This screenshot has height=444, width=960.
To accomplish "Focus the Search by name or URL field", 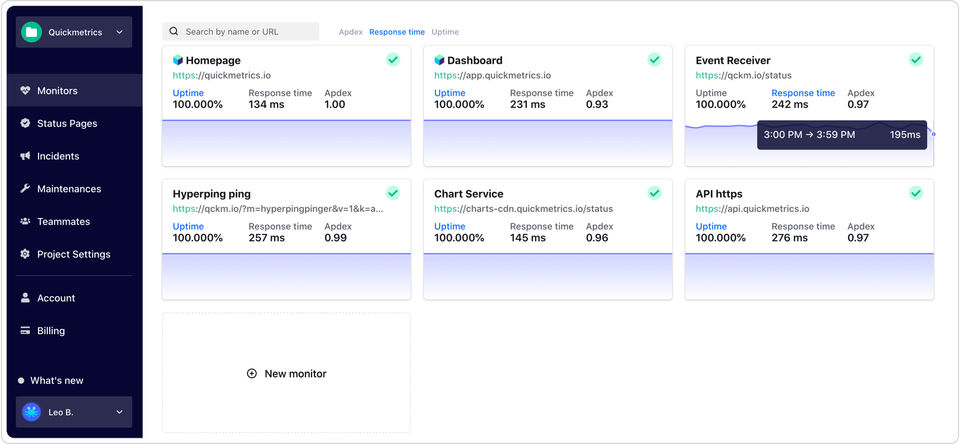I will coord(241,31).
